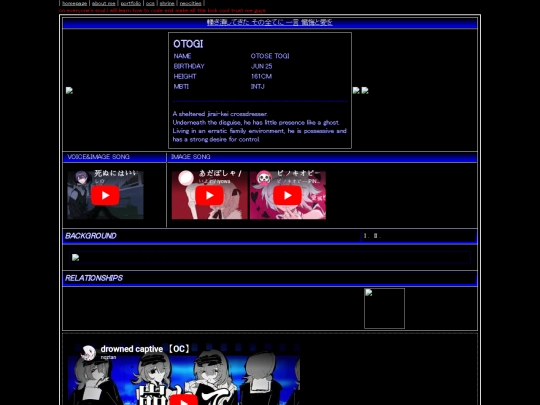The image size is (540, 405).
Task: Open the あだぽしゃ video title
Action: point(220,173)
